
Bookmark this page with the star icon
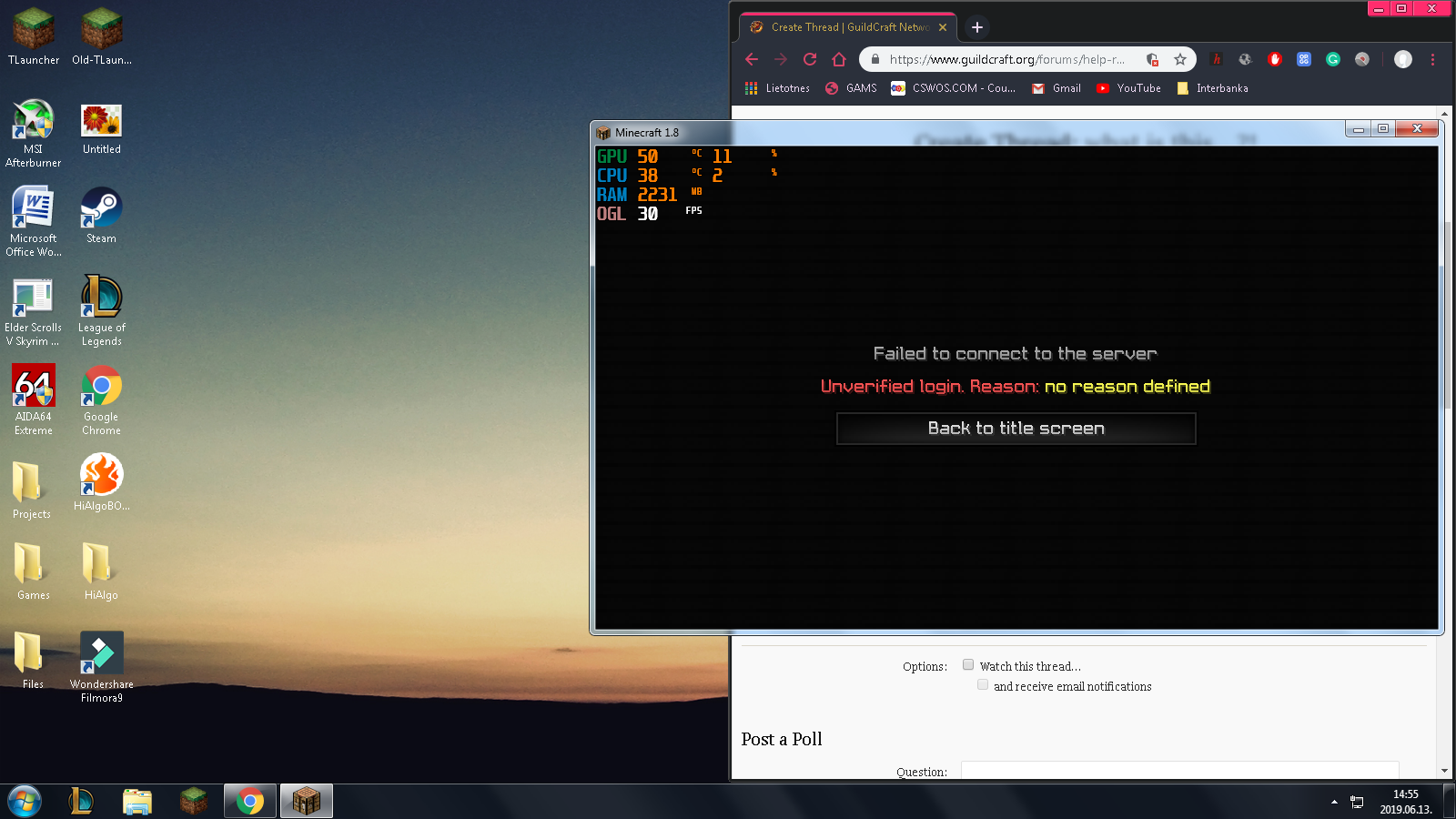(x=1180, y=59)
